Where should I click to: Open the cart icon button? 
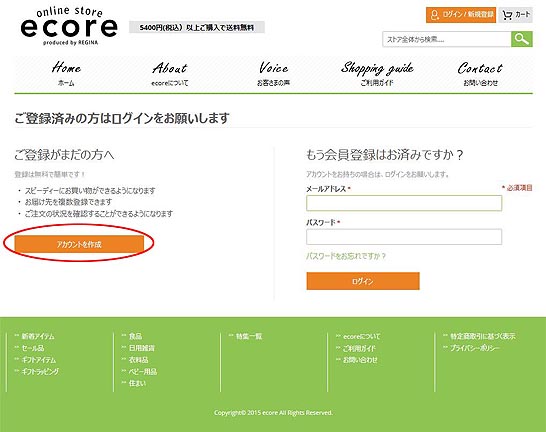click(515, 15)
